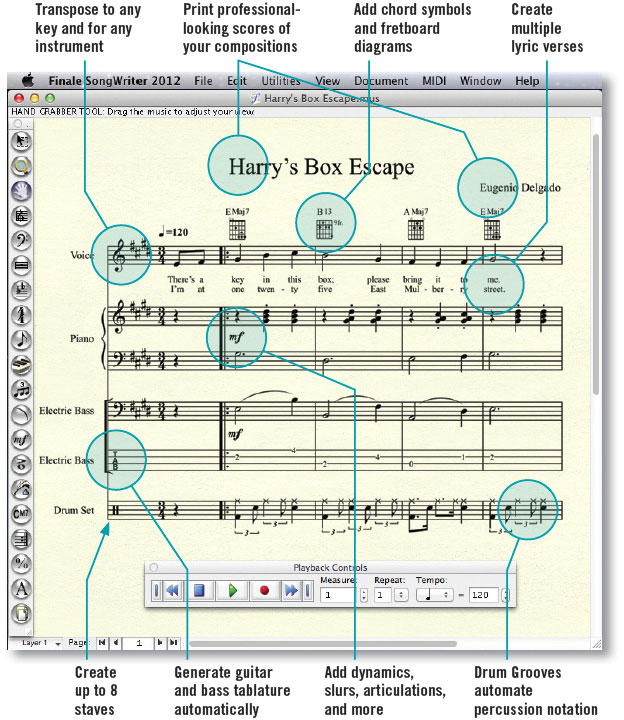Select the Clef tool (bass clef icon)
This screenshot has width=624, height=720.
pyautogui.click(x=21, y=241)
